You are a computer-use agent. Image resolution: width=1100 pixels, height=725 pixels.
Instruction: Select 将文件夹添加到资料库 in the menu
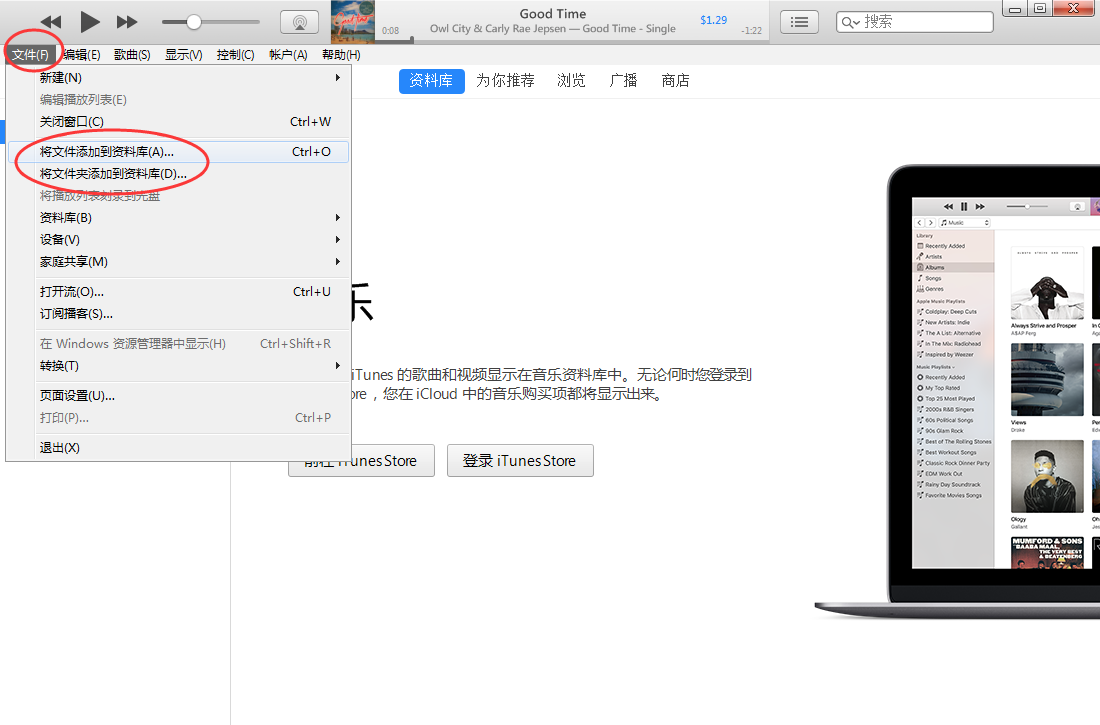tap(113, 174)
